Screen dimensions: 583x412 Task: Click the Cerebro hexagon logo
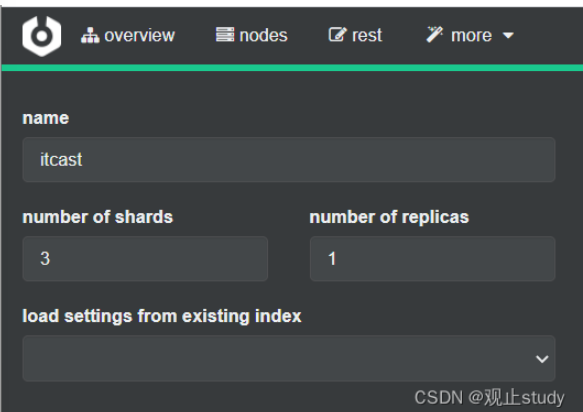(x=42, y=36)
